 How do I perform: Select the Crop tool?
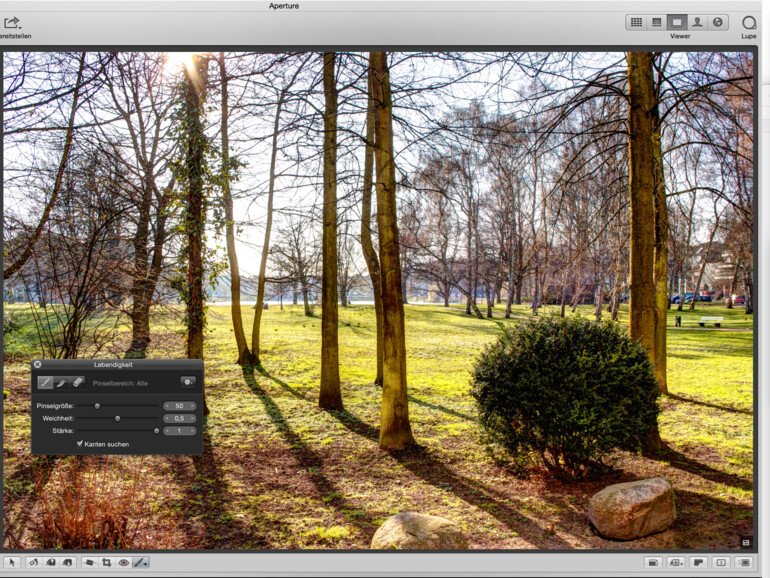pyautogui.click(x=106, y=562)
